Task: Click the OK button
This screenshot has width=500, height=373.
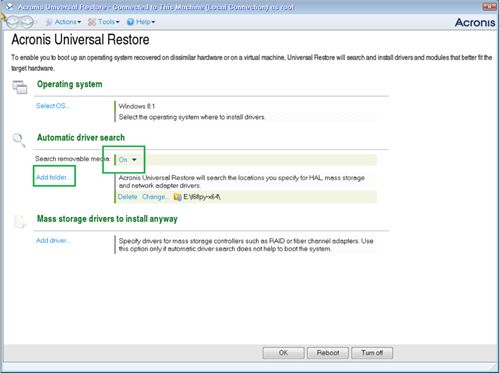Action: click(x=283, y=353)
